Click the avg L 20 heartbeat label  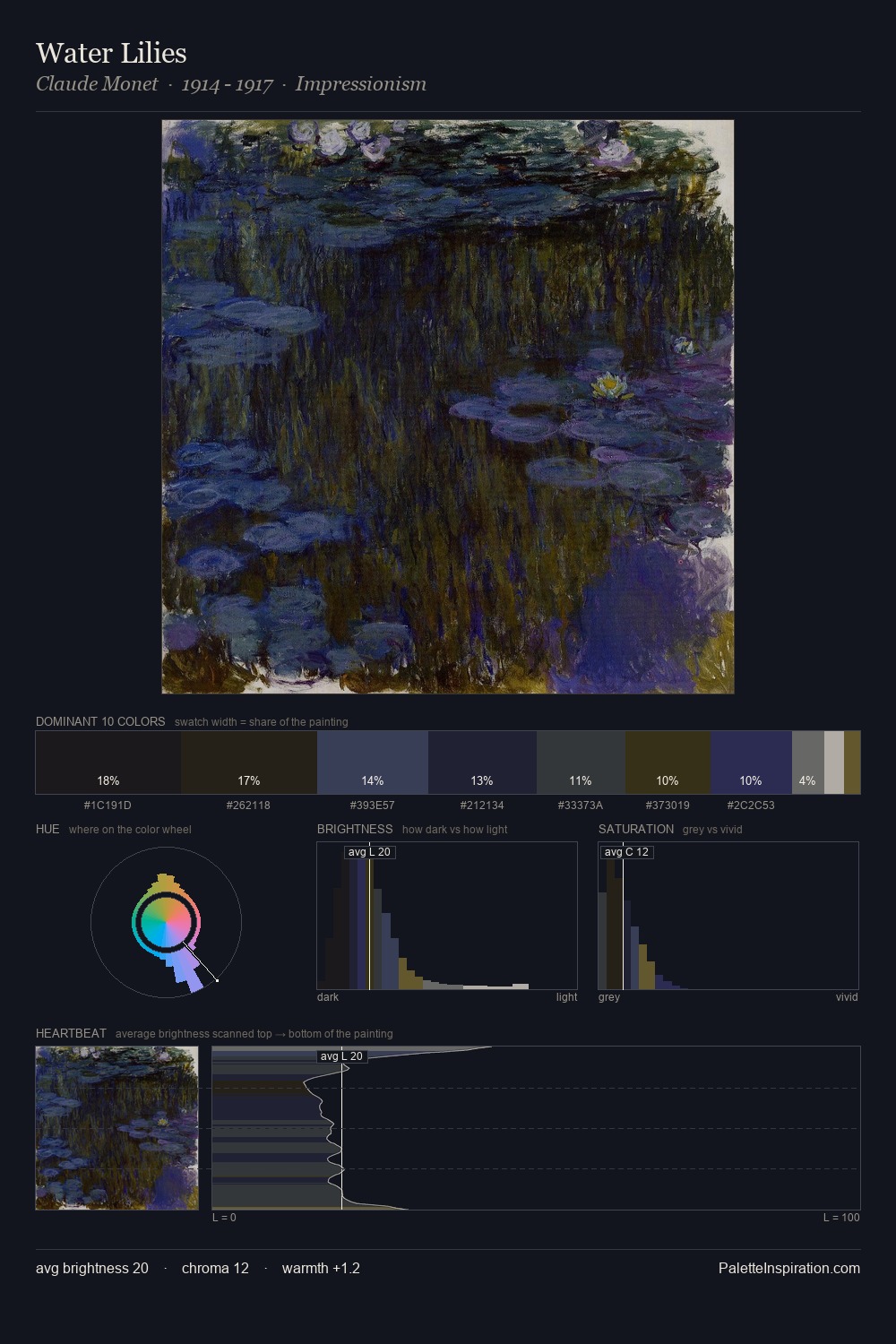pyautogui.click(x=341, y=1056)
